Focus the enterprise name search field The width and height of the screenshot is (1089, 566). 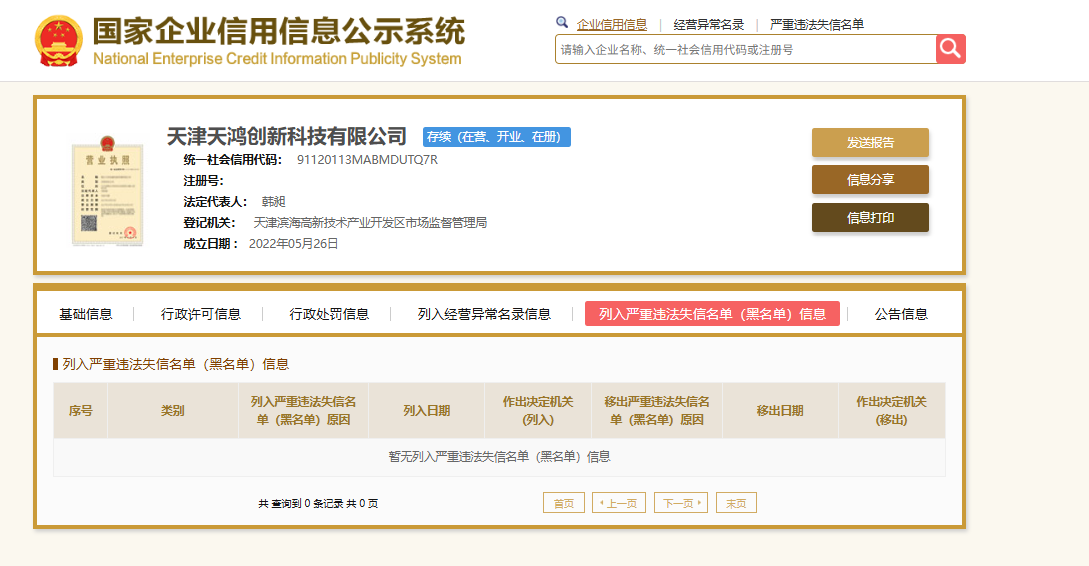pos(746,49)
